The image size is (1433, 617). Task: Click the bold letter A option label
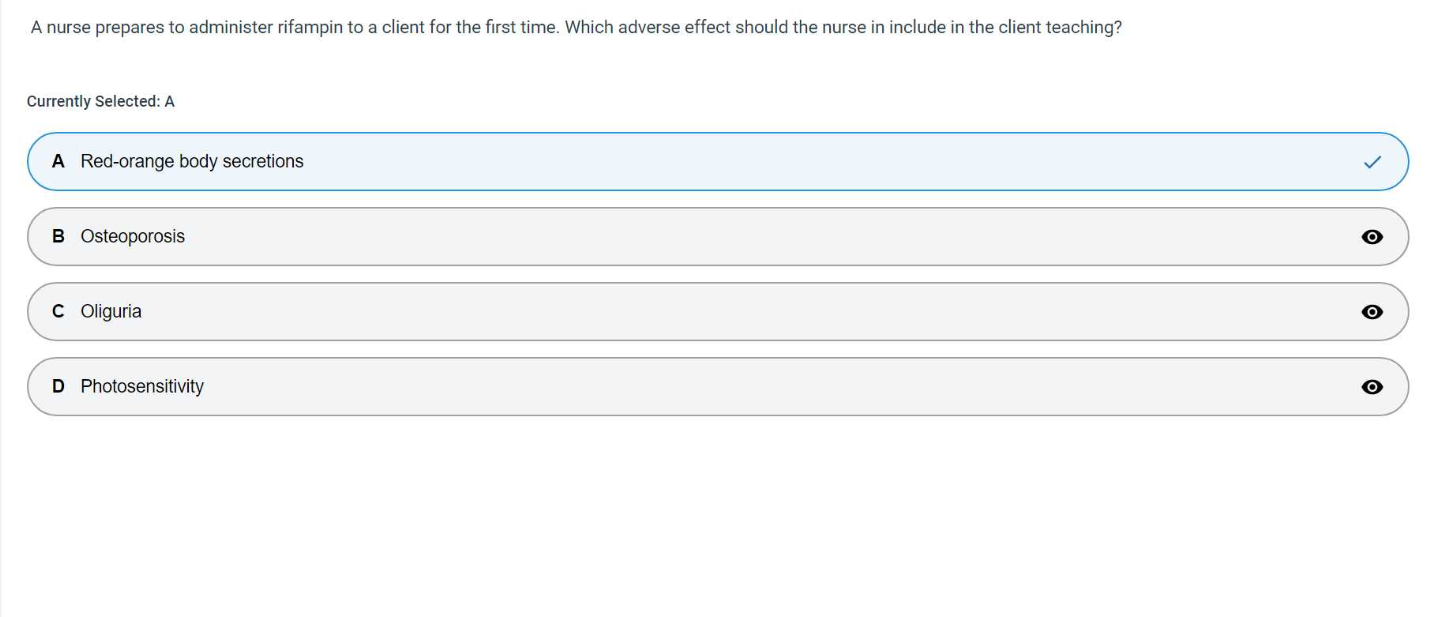(59, 162)
